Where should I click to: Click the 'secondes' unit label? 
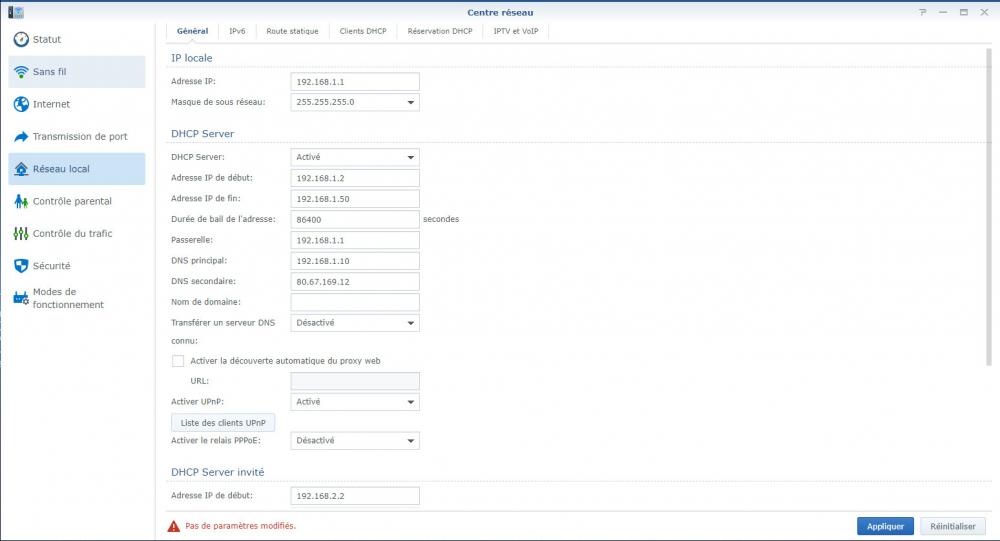[x=441, y=219]
